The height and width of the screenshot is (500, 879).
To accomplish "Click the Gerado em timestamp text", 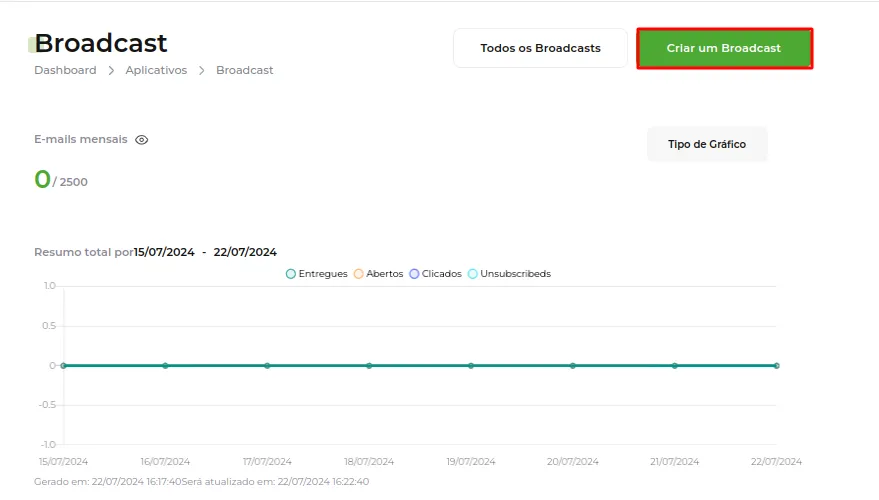I will point(108,482).
